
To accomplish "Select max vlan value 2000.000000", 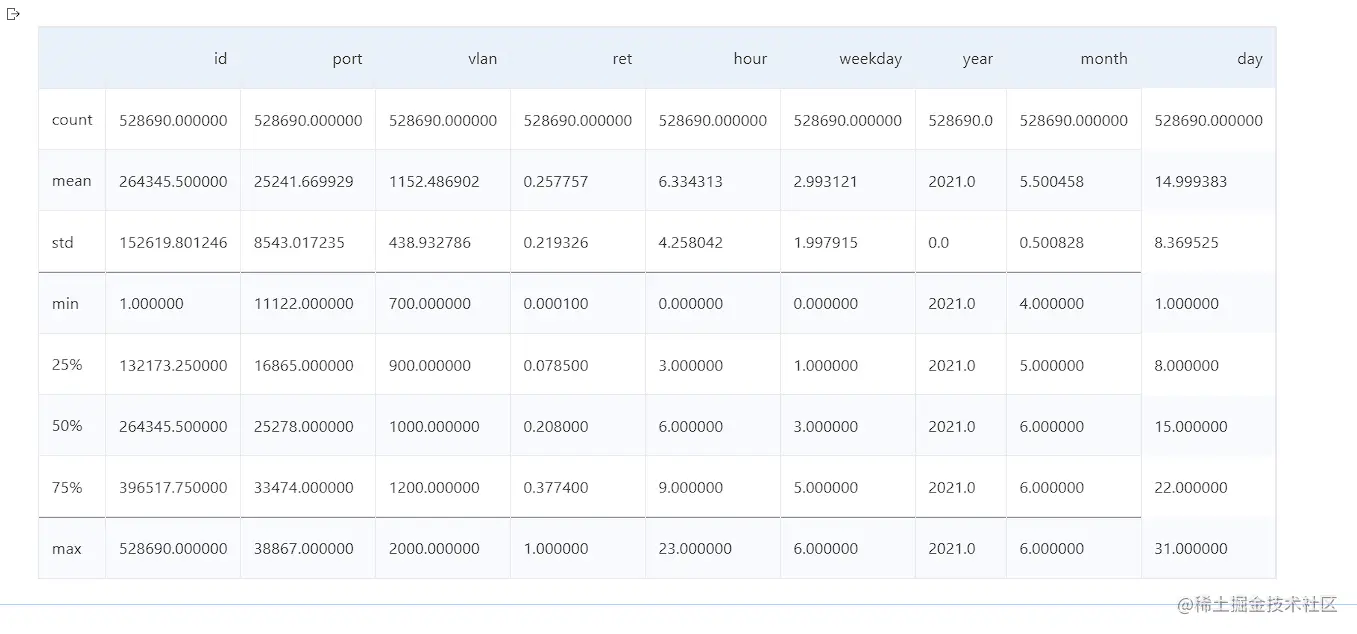I will click(434, 549).
